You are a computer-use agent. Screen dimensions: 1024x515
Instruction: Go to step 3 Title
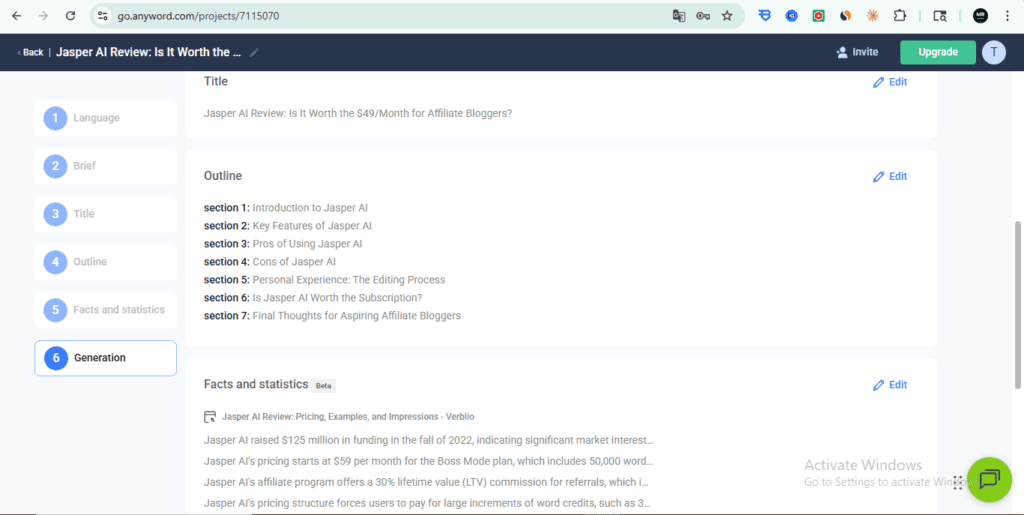tap(106, 214)
